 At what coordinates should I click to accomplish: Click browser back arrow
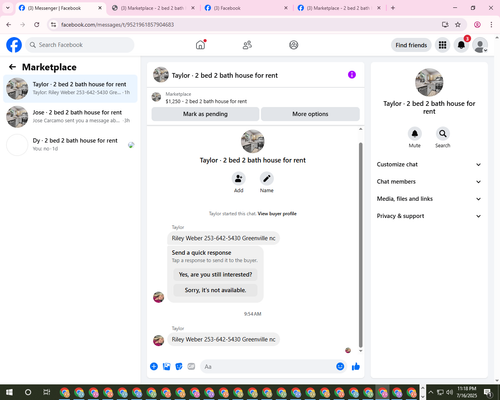[x=9, y=25]
